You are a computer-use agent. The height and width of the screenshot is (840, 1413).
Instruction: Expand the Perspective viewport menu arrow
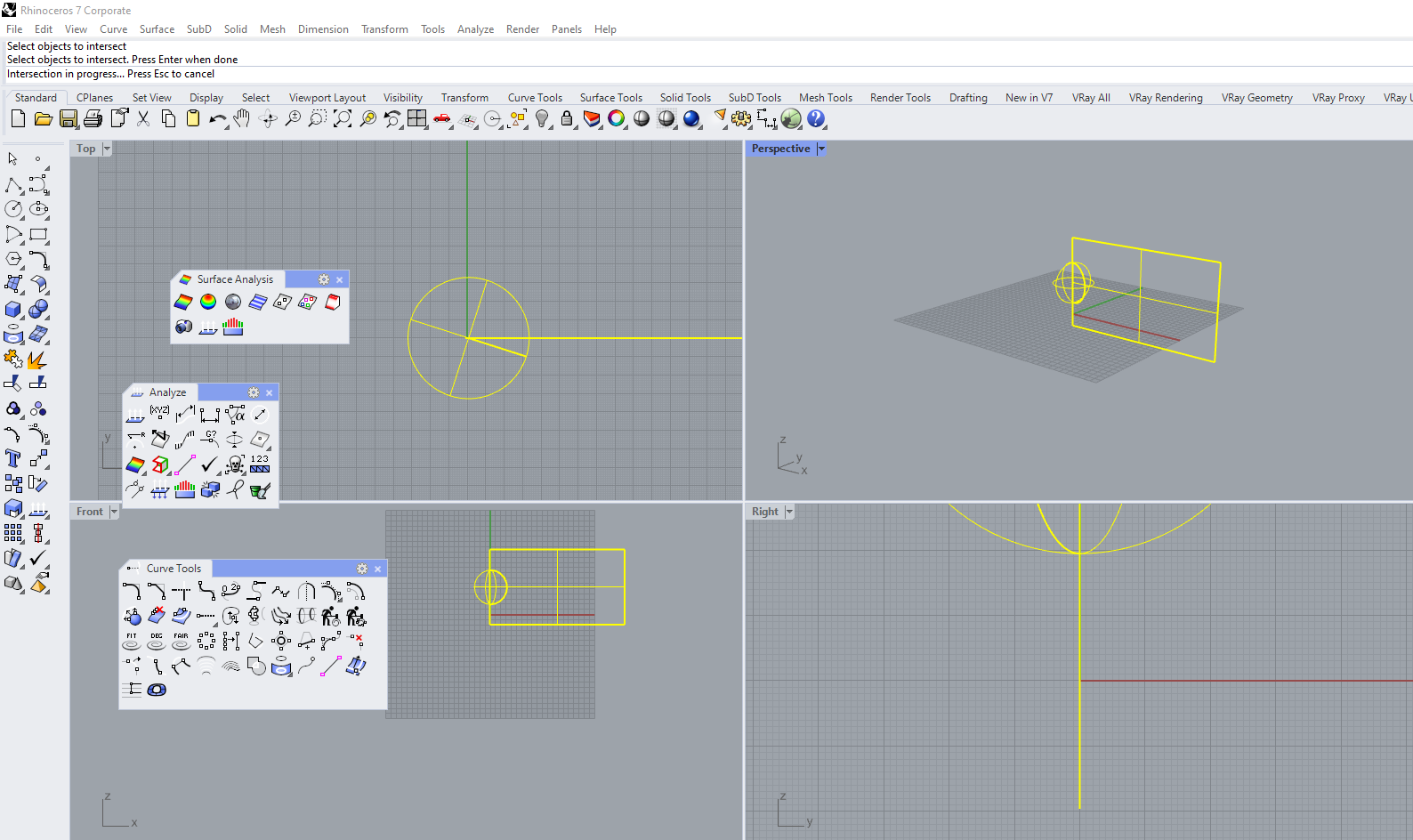click(821, 149)
